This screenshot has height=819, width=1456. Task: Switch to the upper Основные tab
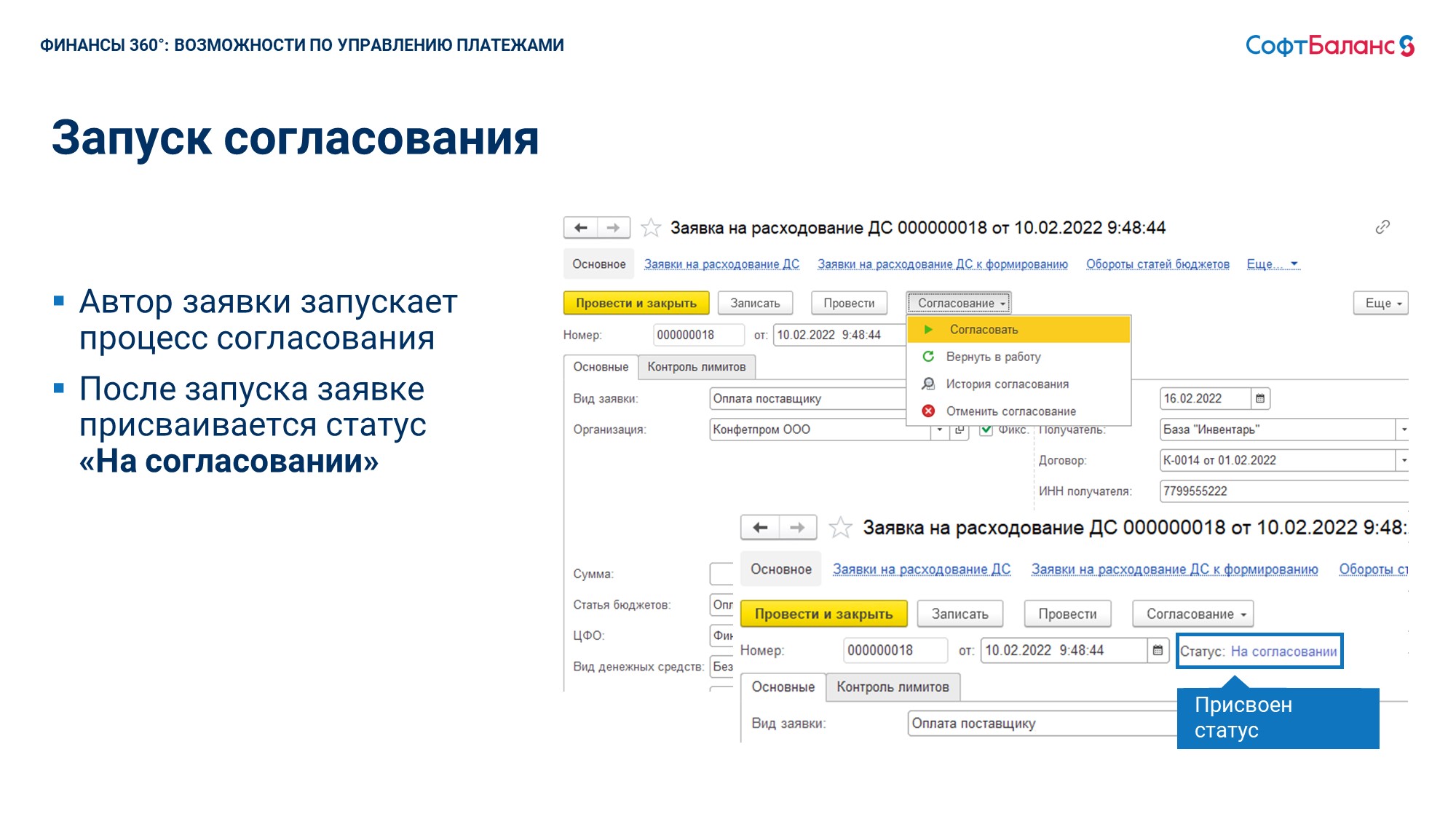601,367
